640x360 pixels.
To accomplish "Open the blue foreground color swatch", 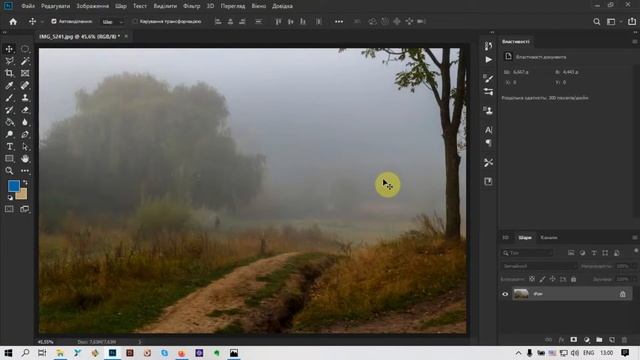I will (13, 186).
